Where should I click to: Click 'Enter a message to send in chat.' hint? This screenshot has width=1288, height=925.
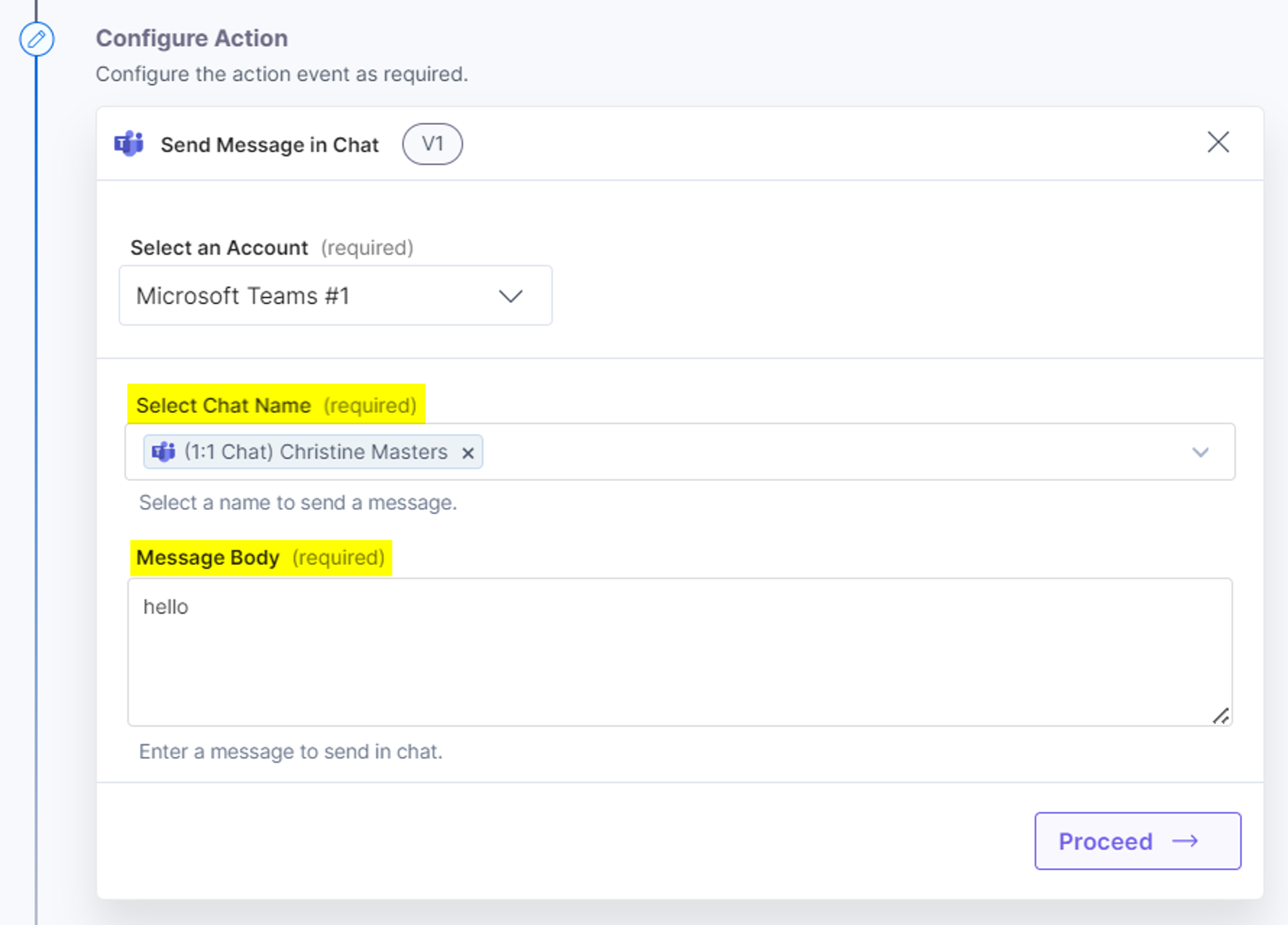(x=291, y=752)
